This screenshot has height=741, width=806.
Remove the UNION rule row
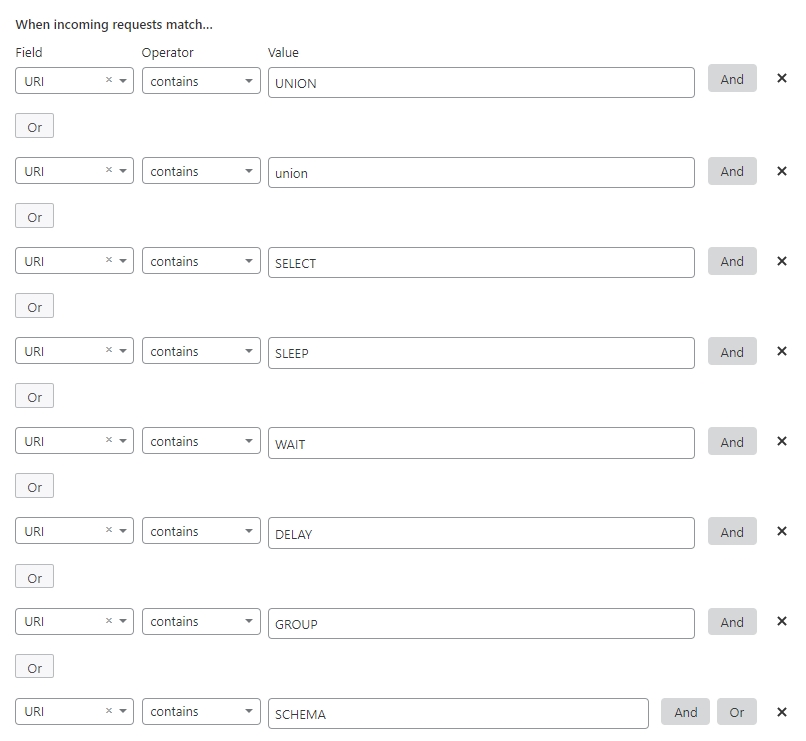coord(782,78)
